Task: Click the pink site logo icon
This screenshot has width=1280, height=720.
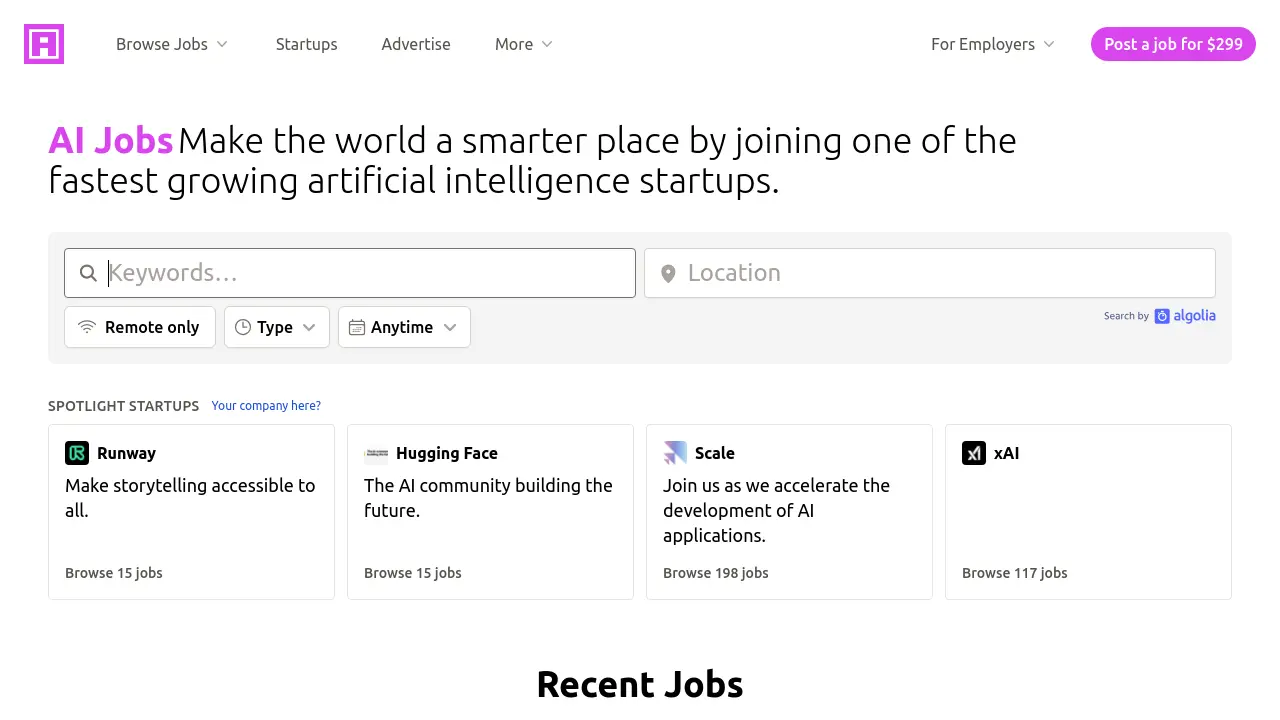Action: (44, 44)
